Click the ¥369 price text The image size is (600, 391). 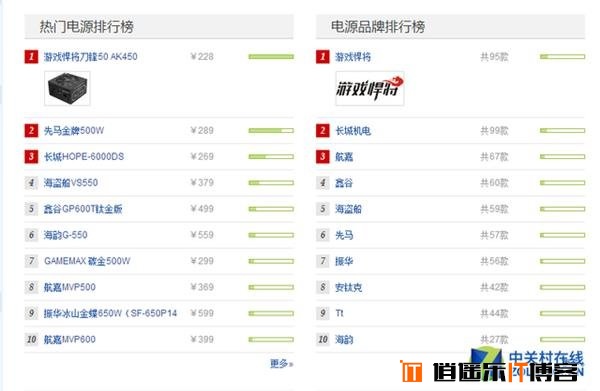(202, 287)
